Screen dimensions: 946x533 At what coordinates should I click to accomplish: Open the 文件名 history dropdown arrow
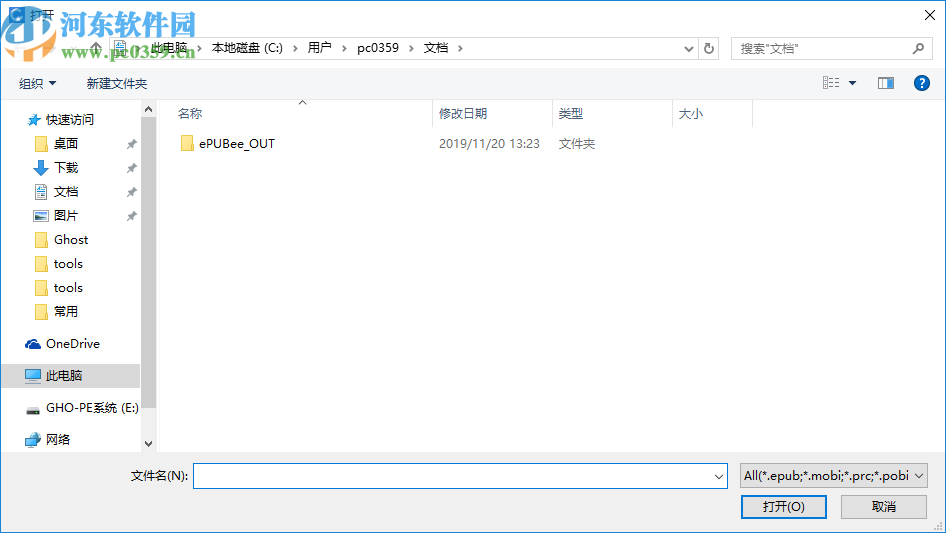tap(719, 476)
